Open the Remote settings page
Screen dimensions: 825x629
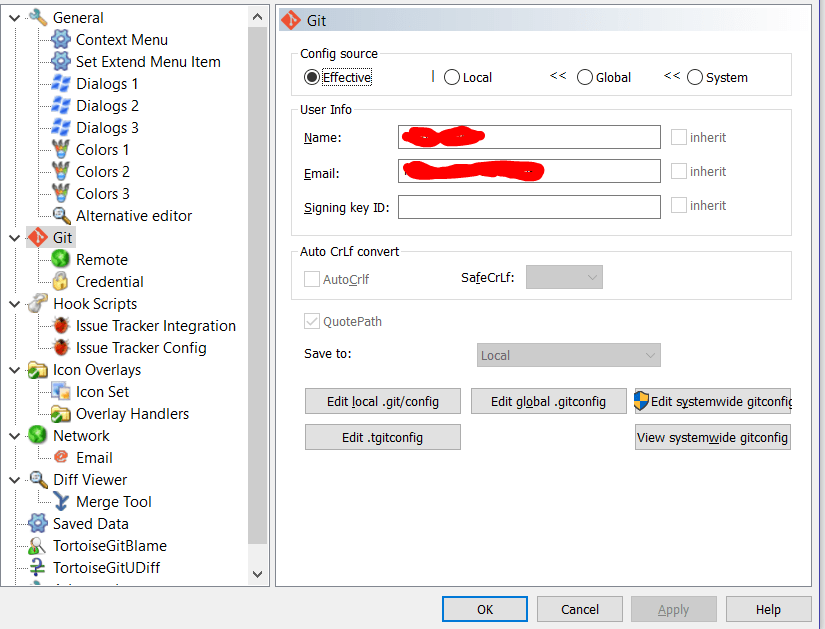(x=102, y=259)
